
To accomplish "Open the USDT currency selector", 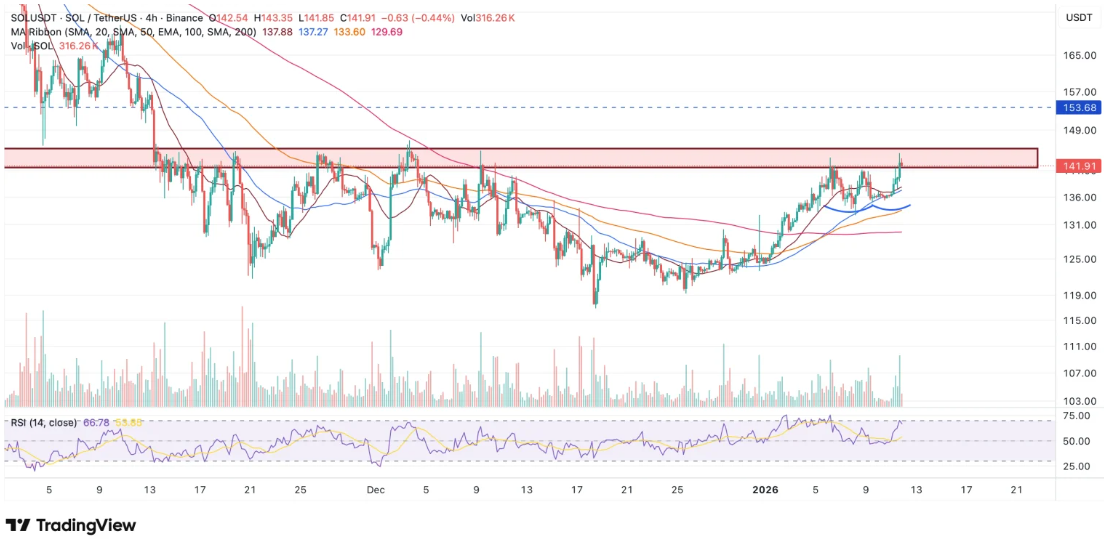I will (1078, 18).
